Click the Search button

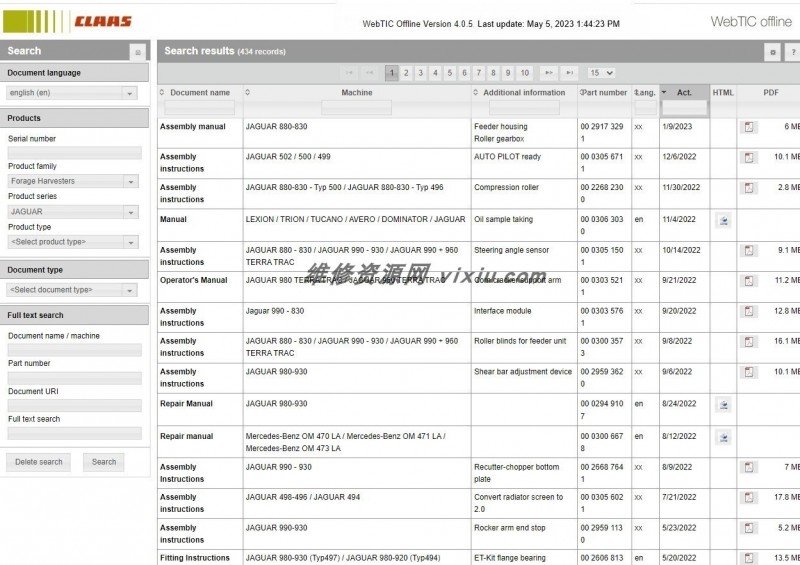(104, 462)
